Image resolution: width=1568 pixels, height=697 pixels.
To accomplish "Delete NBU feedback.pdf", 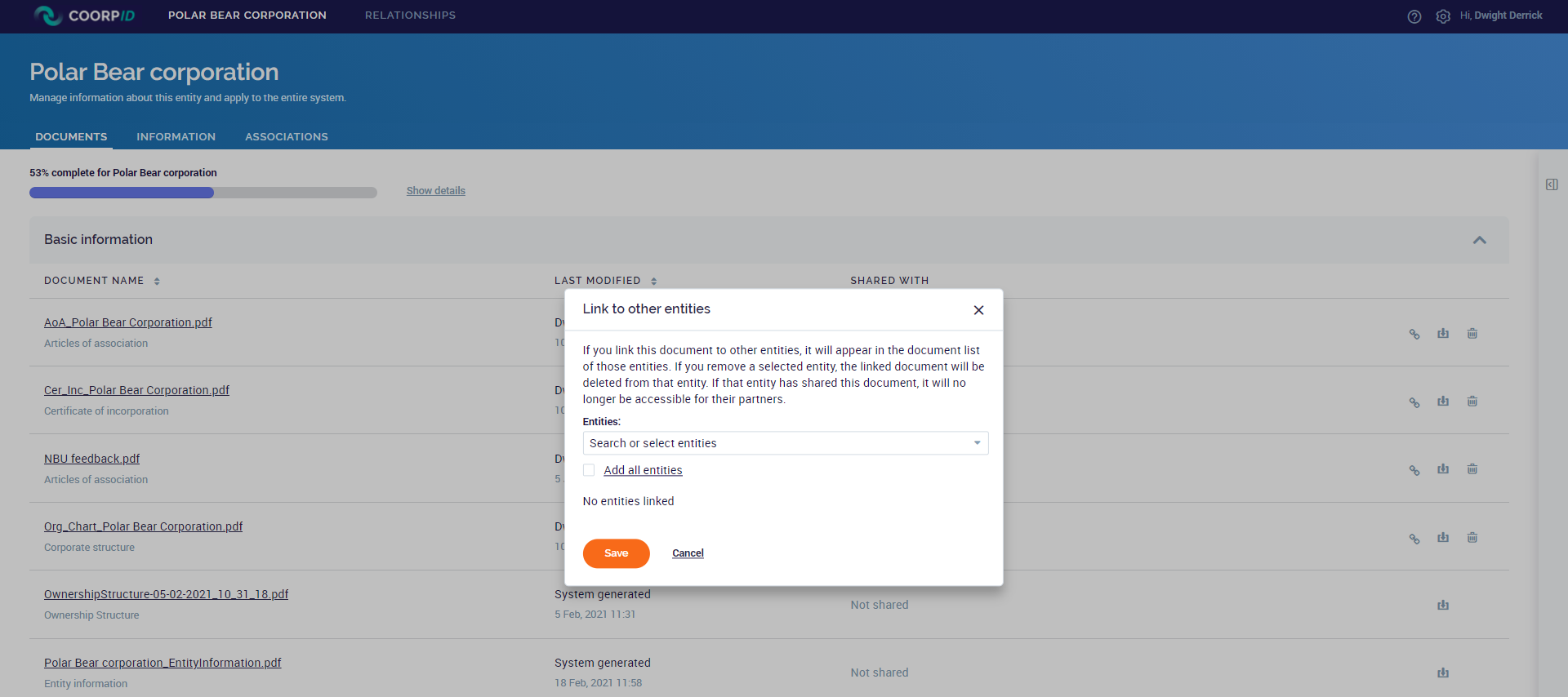I will pos(1472,468).
